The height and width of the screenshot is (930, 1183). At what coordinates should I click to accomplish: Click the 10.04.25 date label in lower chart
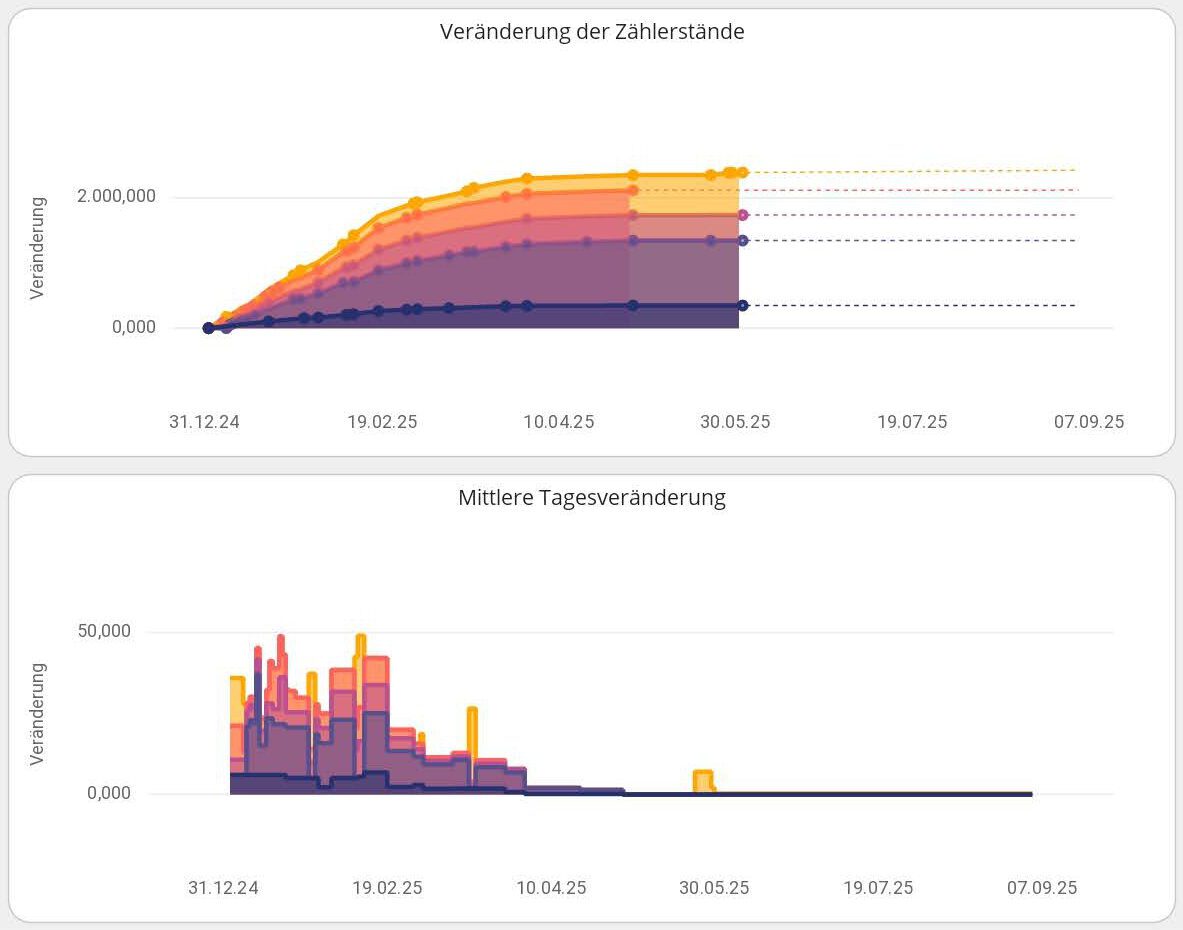coord(551,888)
